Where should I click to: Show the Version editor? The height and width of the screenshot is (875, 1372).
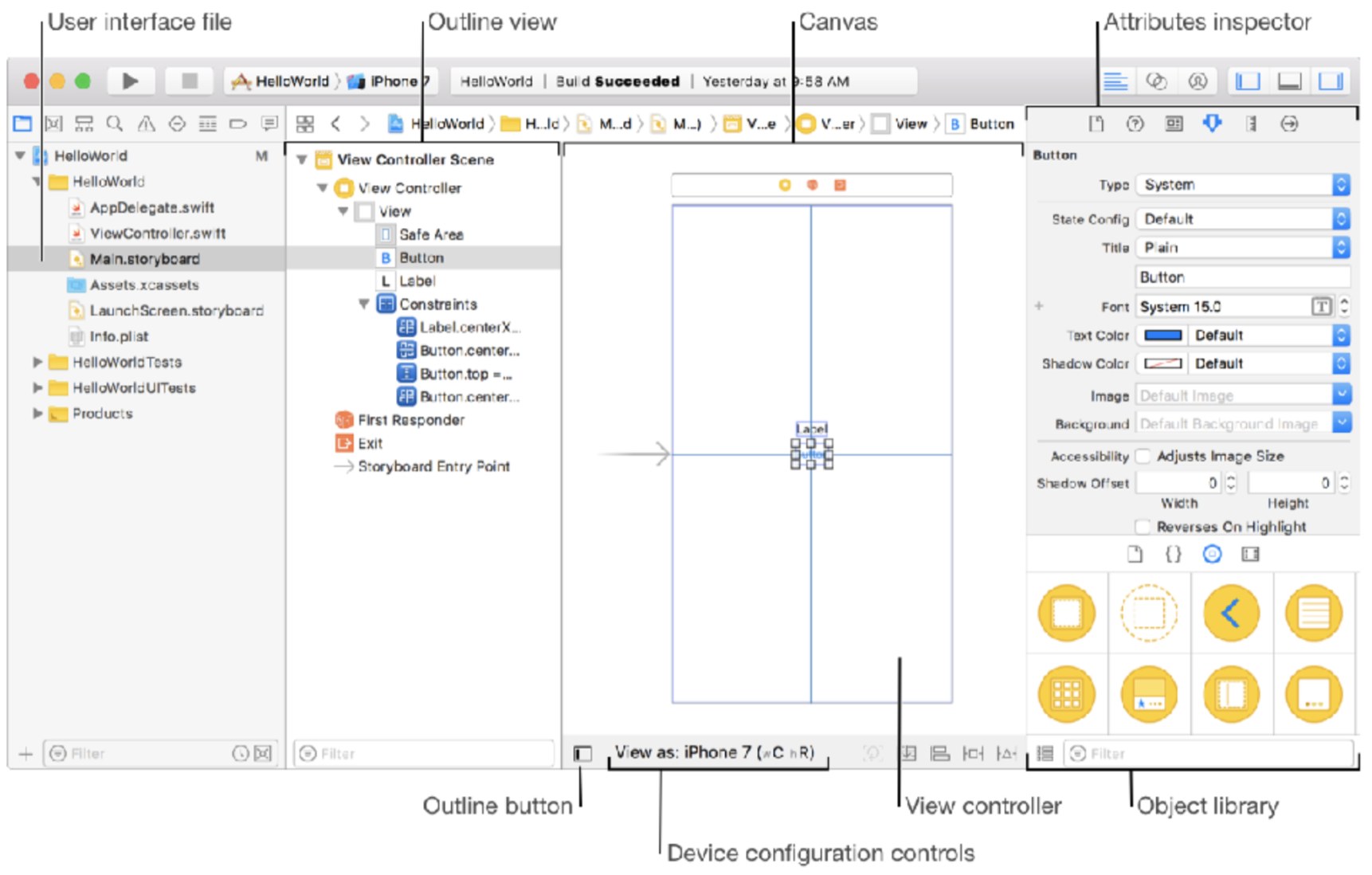(1198, 80)
